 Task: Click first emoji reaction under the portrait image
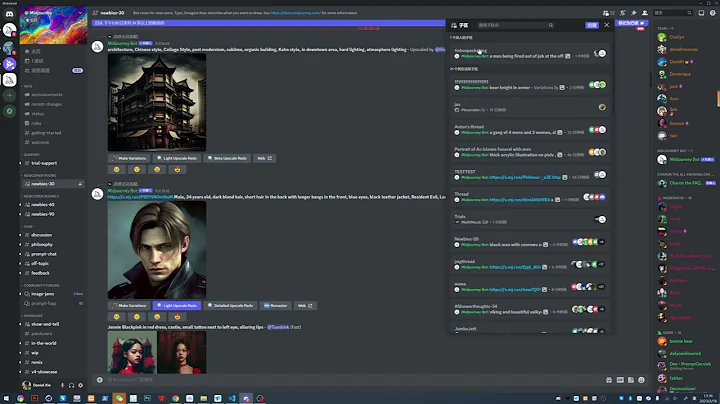tap(116, 317)
